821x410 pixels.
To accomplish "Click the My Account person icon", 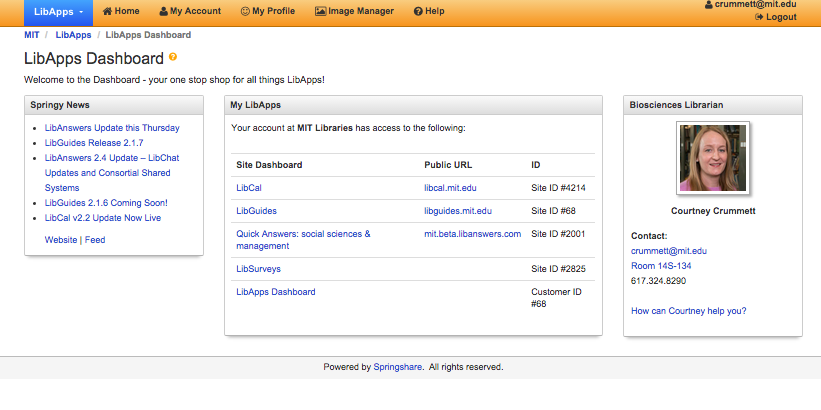I will [163, 11].
